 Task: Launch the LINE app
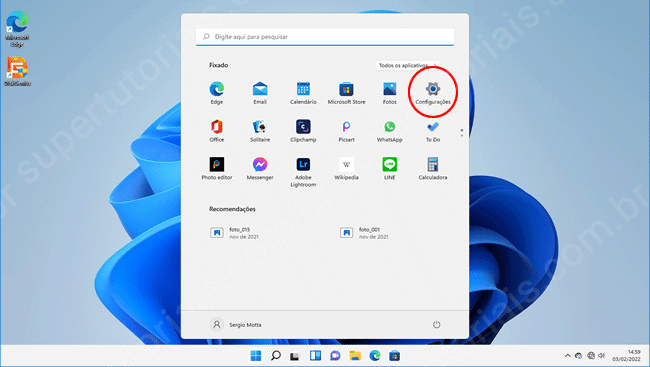coord(390,168)
